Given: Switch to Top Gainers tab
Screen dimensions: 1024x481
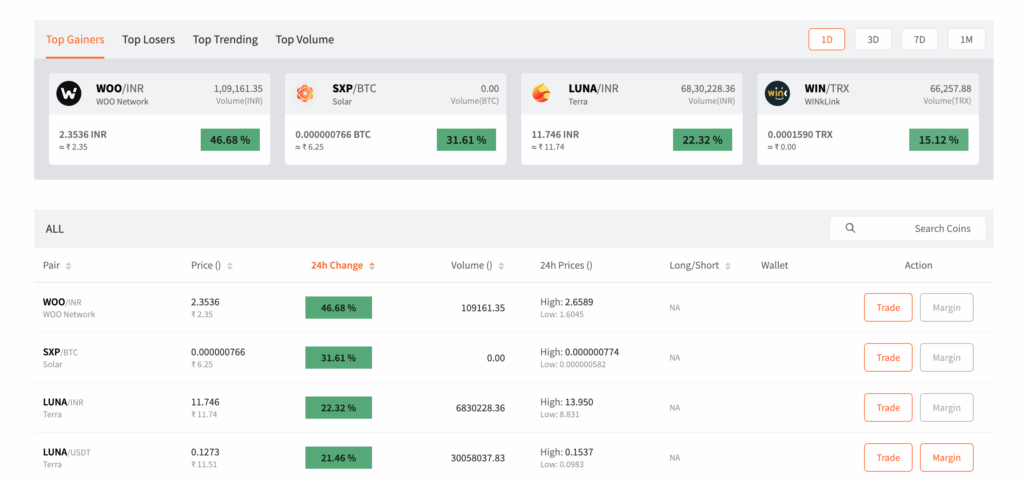Looking at the screenshot, I should [x=75, y=40].
